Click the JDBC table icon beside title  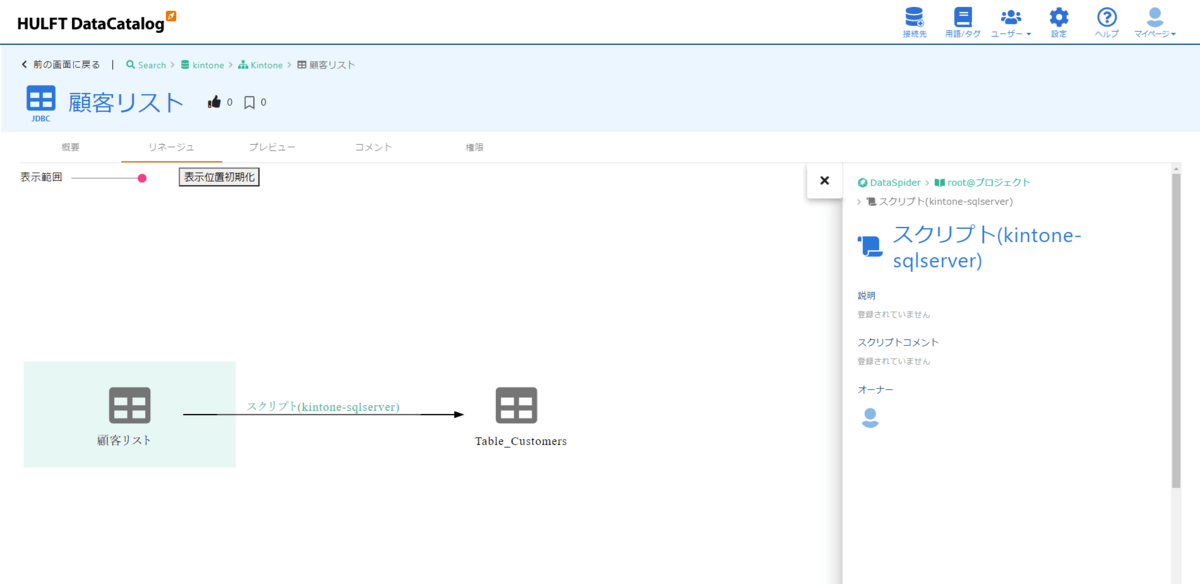point(41,103)
